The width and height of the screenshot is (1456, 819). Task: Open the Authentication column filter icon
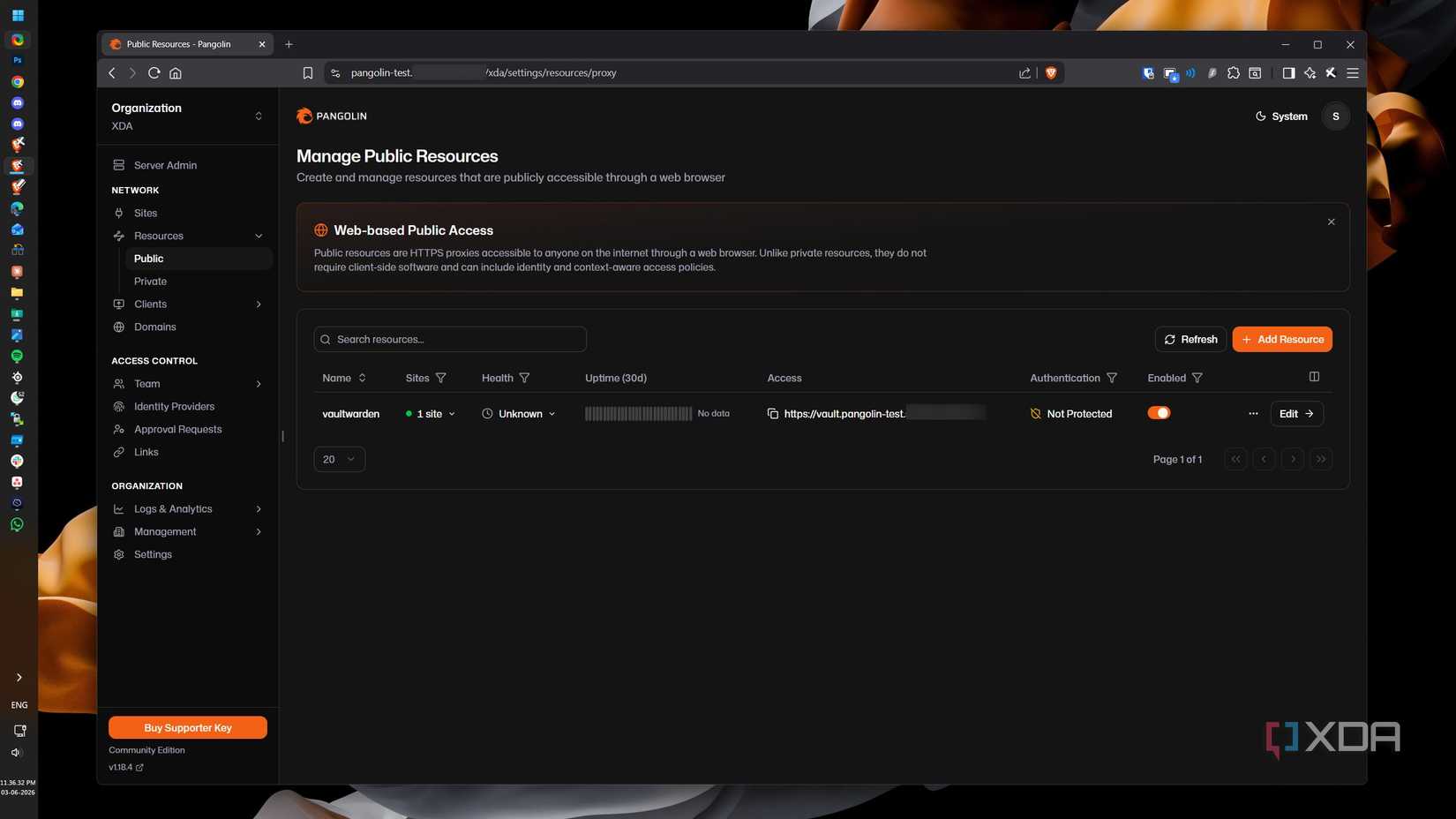1112,378
